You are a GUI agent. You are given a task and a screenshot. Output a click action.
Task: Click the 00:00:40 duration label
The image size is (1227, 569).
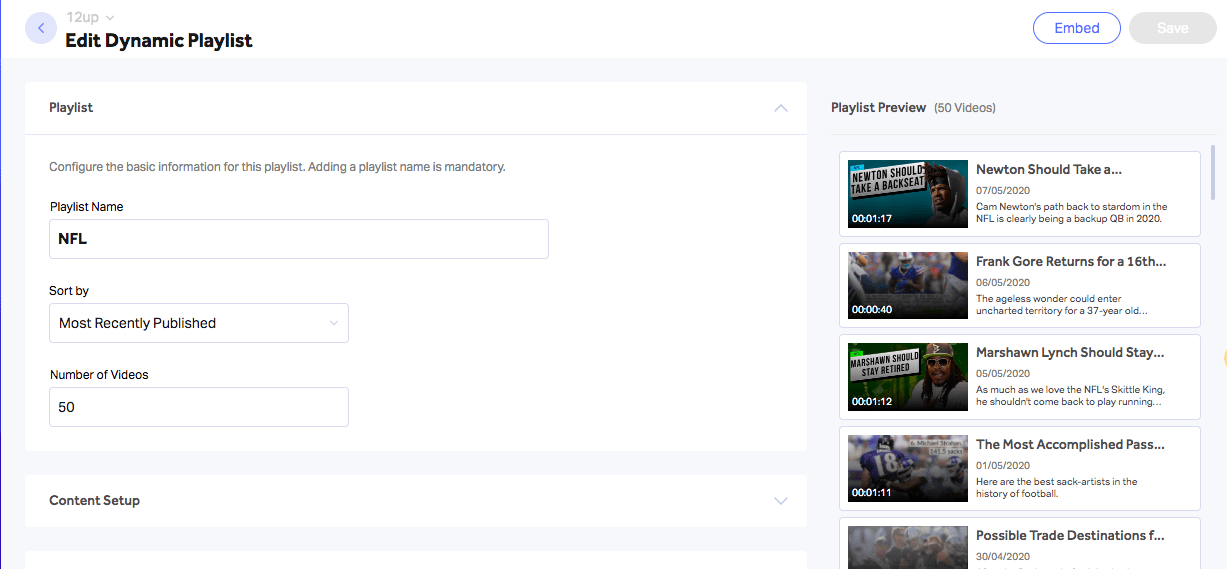pyautogui.click(x=872, y=310)
